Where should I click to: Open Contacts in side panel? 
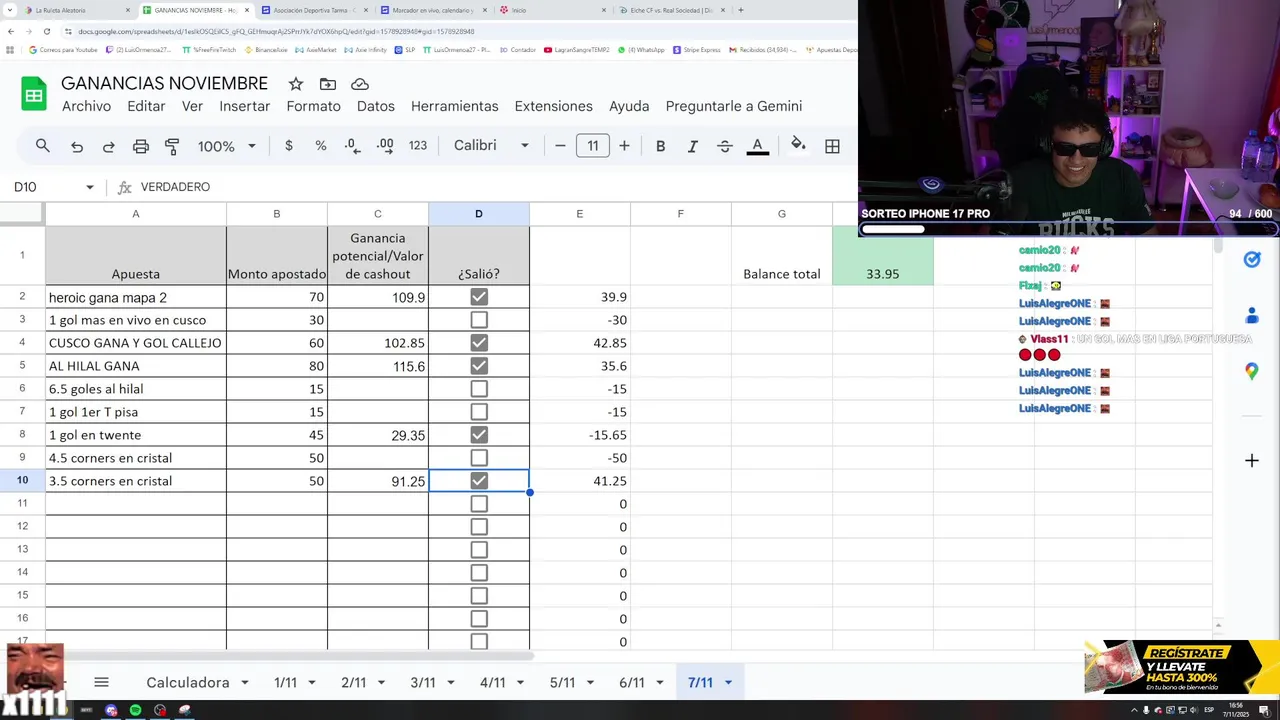point(1251,316)
